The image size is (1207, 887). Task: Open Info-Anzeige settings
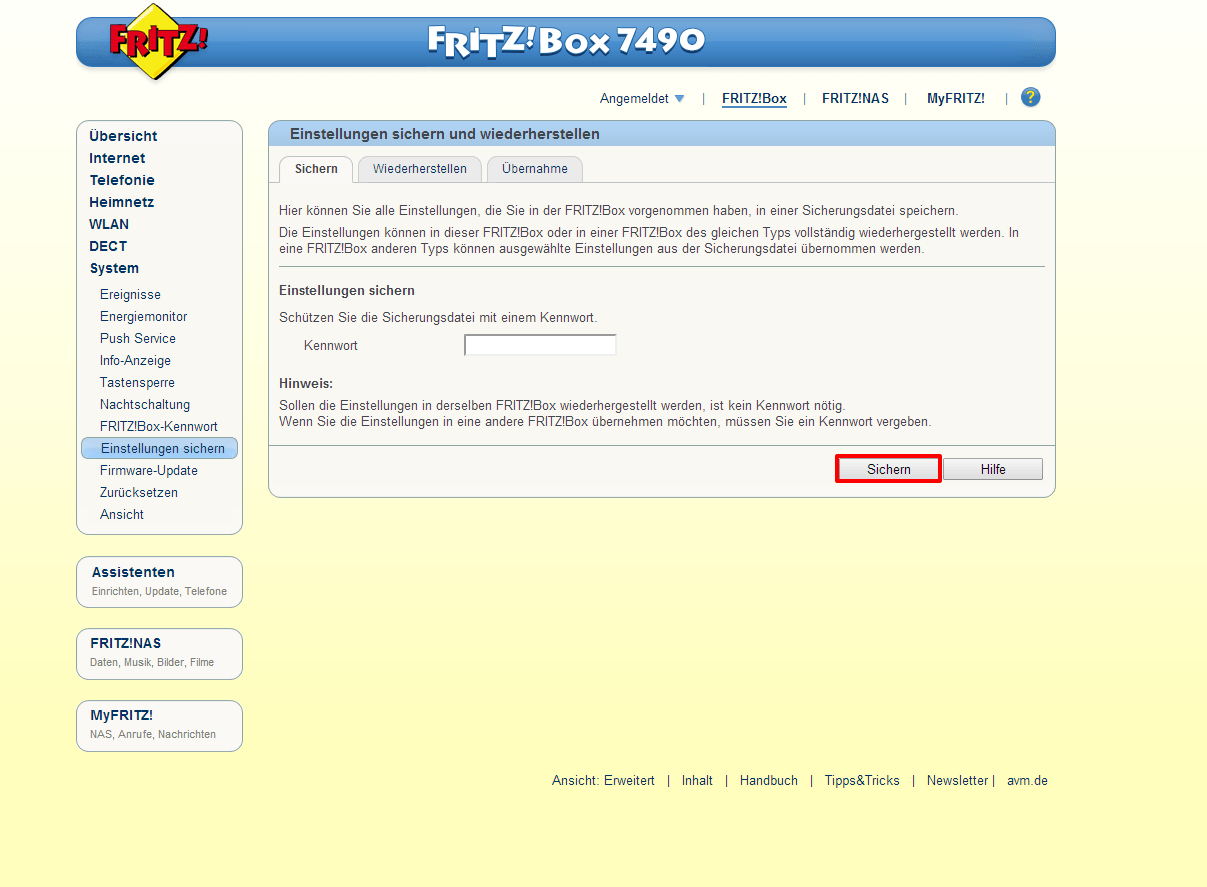135,360
